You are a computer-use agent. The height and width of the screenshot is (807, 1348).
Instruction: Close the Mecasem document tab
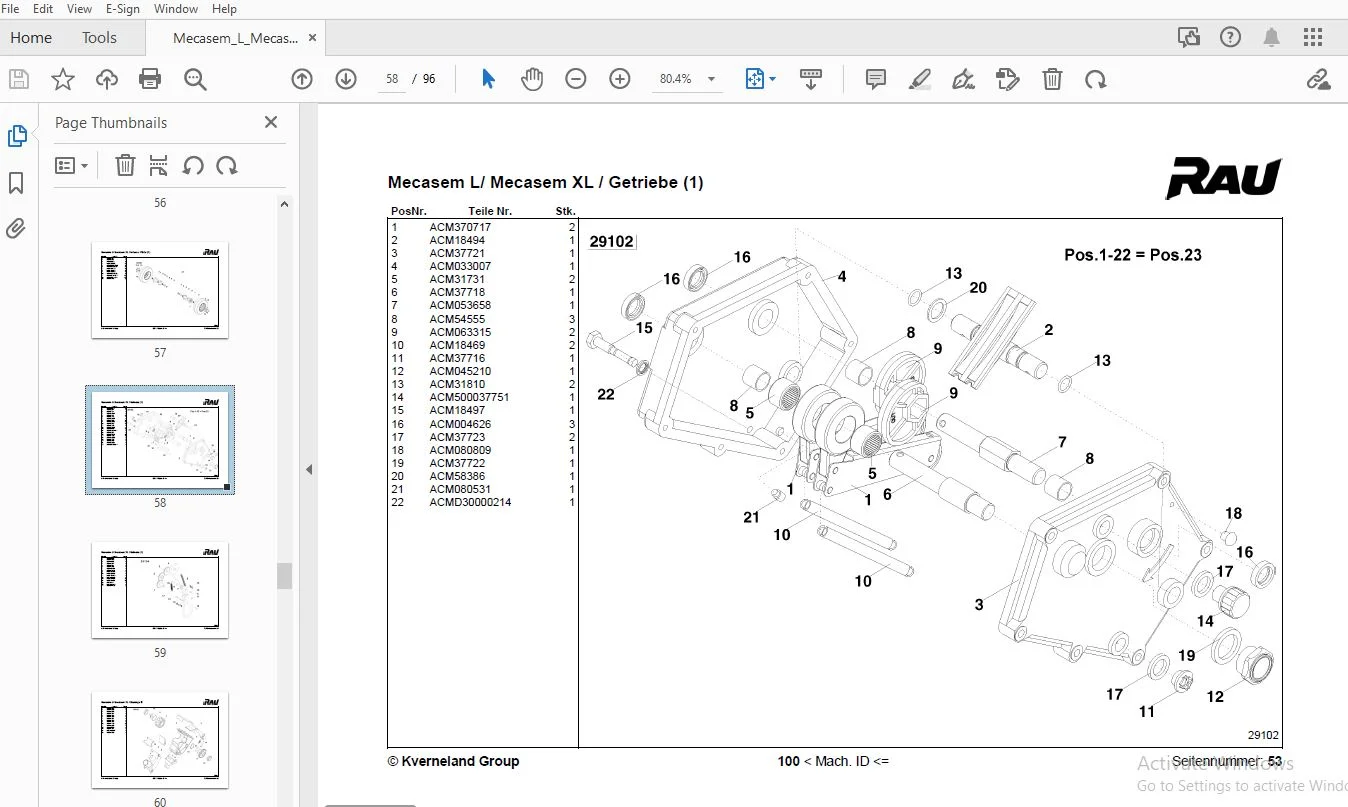point(313,38)
